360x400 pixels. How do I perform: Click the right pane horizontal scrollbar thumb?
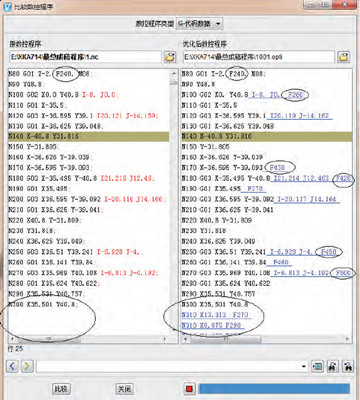pos(226,339)
